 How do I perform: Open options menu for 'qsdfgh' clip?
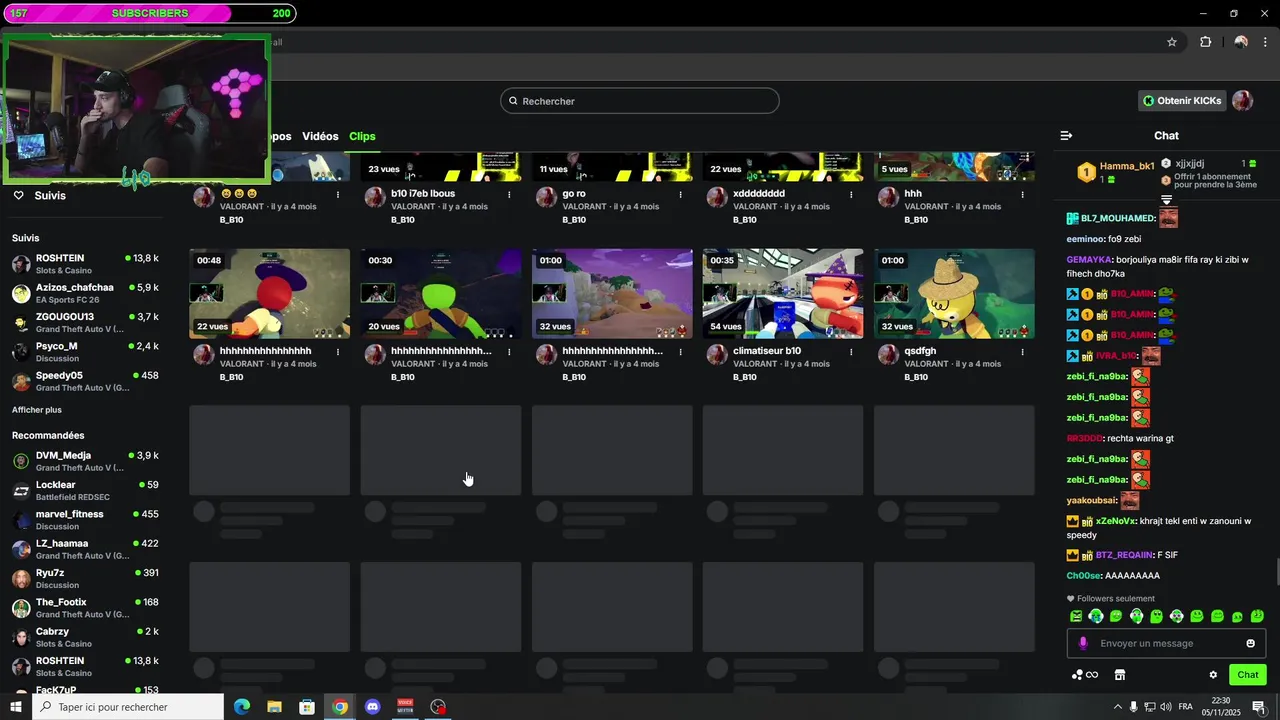[x=1022, y=352]
